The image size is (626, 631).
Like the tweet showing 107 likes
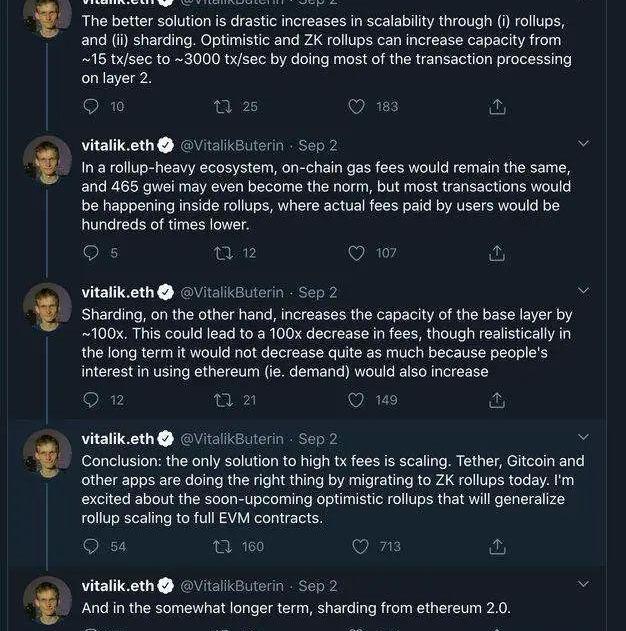[356, 253]
